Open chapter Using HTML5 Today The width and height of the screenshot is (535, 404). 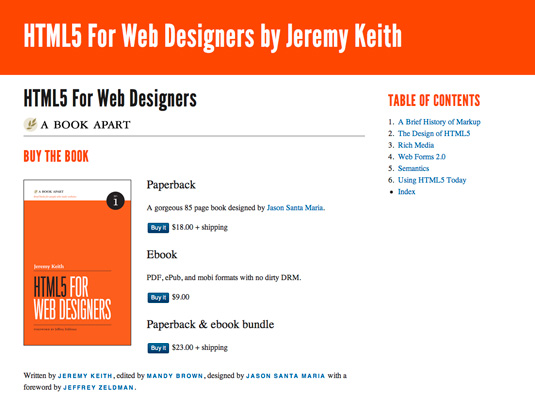pyautogui.click(x=432, y=180)
